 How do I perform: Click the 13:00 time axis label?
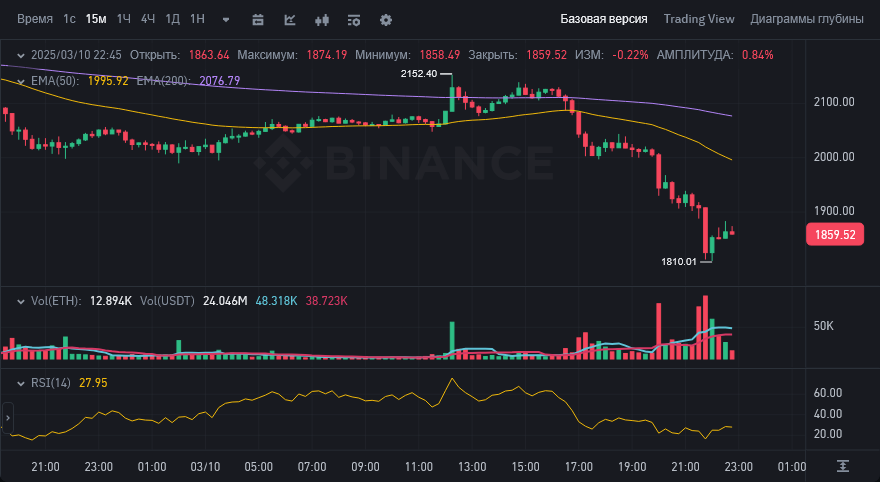(x=472, y=467)
